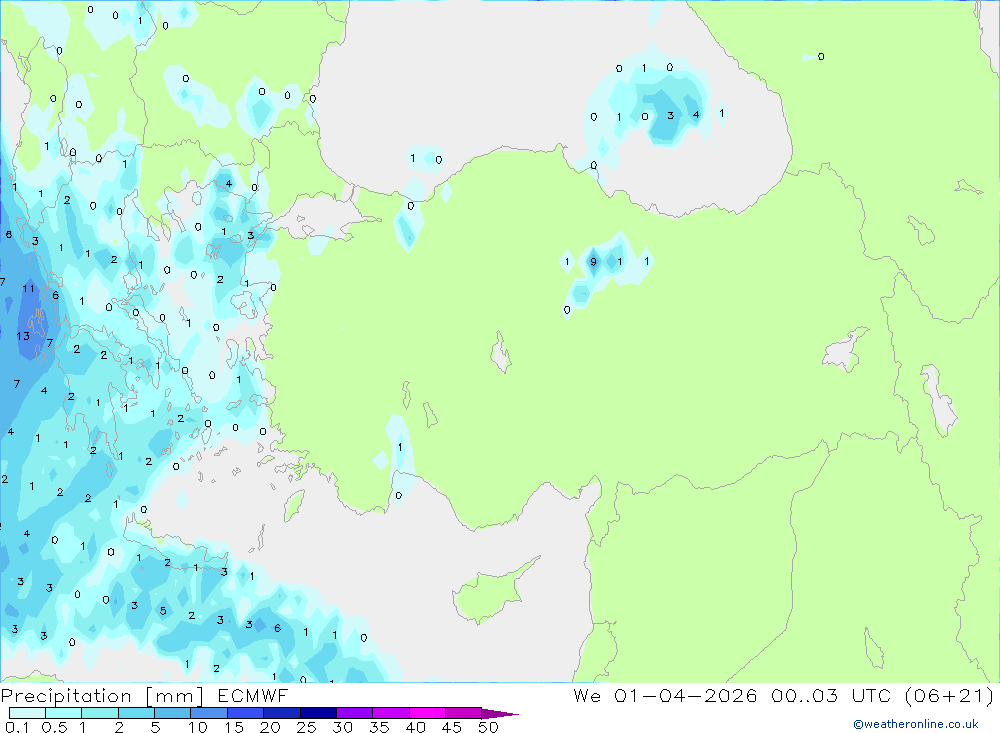This screenshot has width=1000, height=733.
Task: Click the purple arrow end of the legend
Action: point(499,714)
